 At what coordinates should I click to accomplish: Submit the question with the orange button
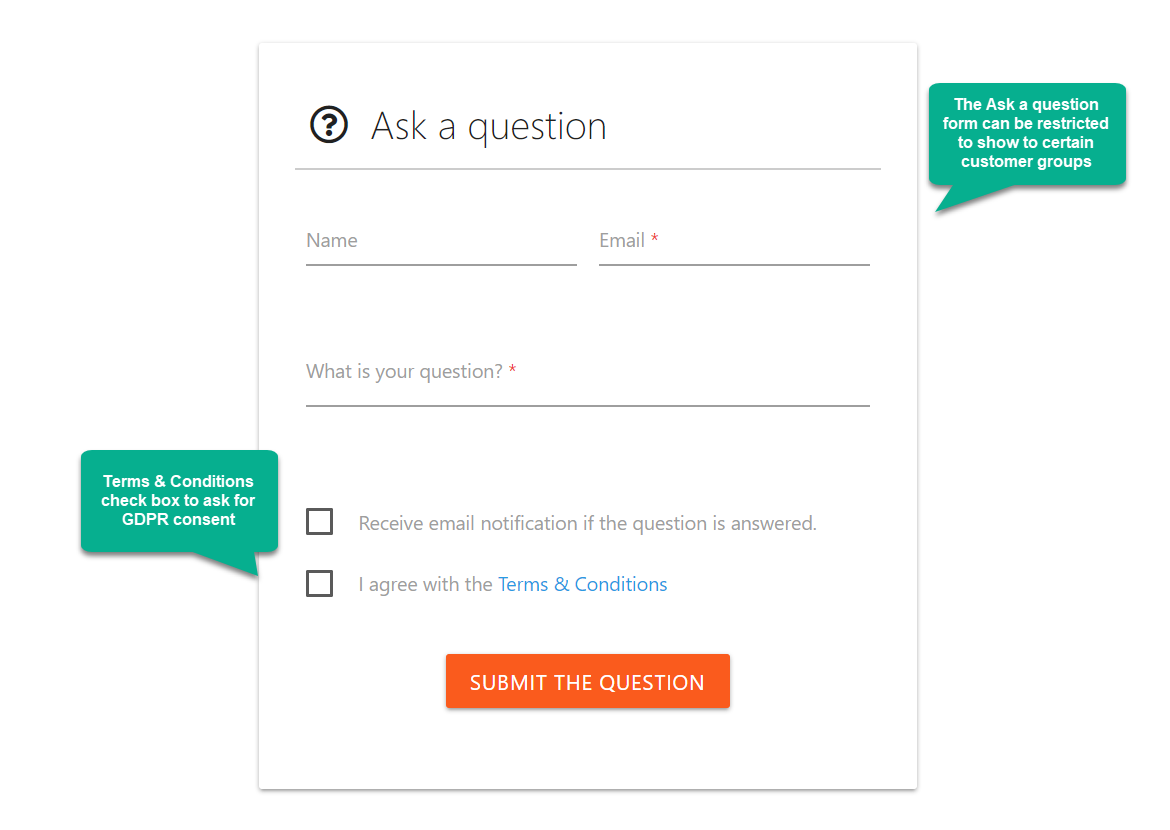coord(588,681)
